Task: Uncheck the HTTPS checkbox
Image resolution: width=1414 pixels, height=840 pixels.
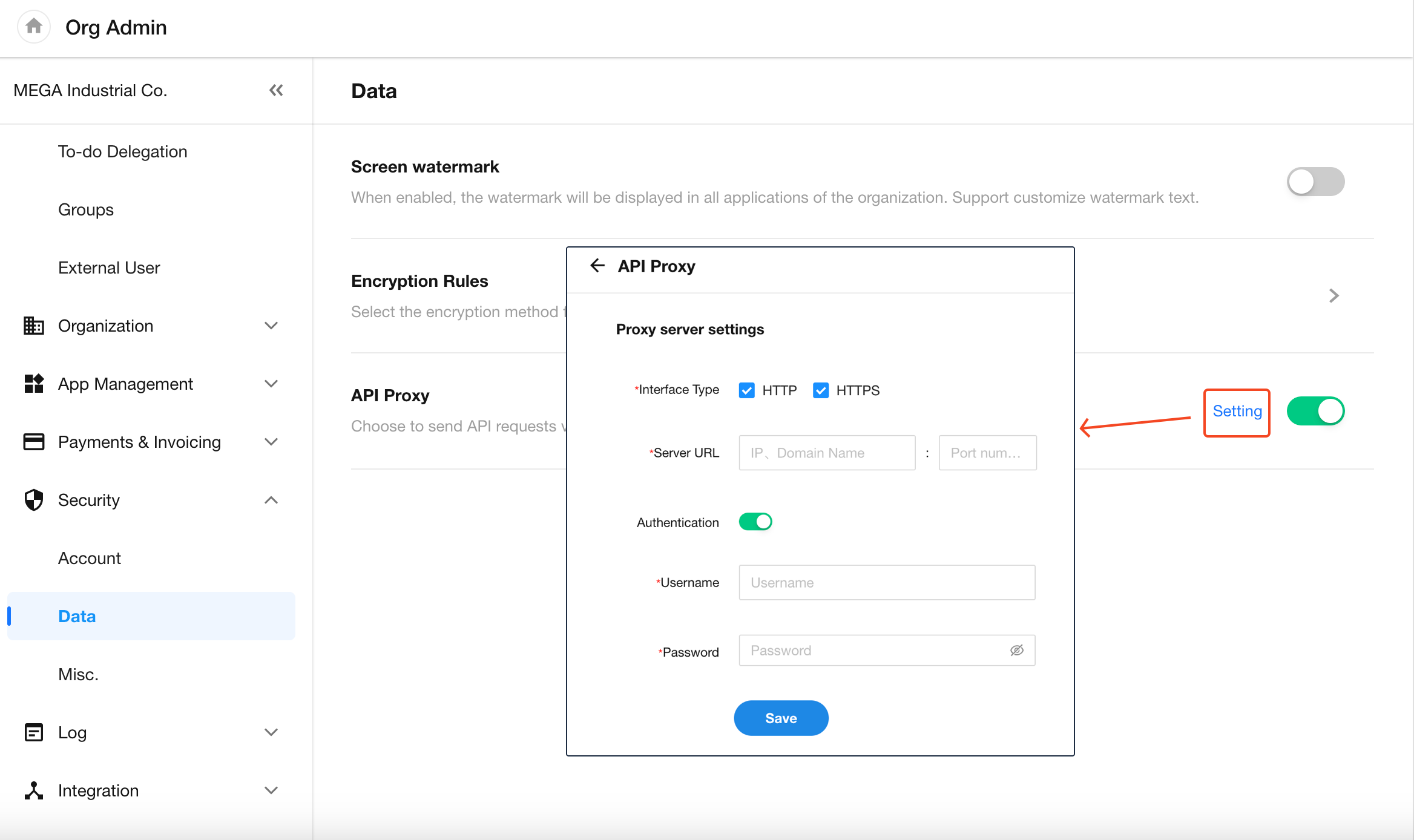Action: [821, 390]
